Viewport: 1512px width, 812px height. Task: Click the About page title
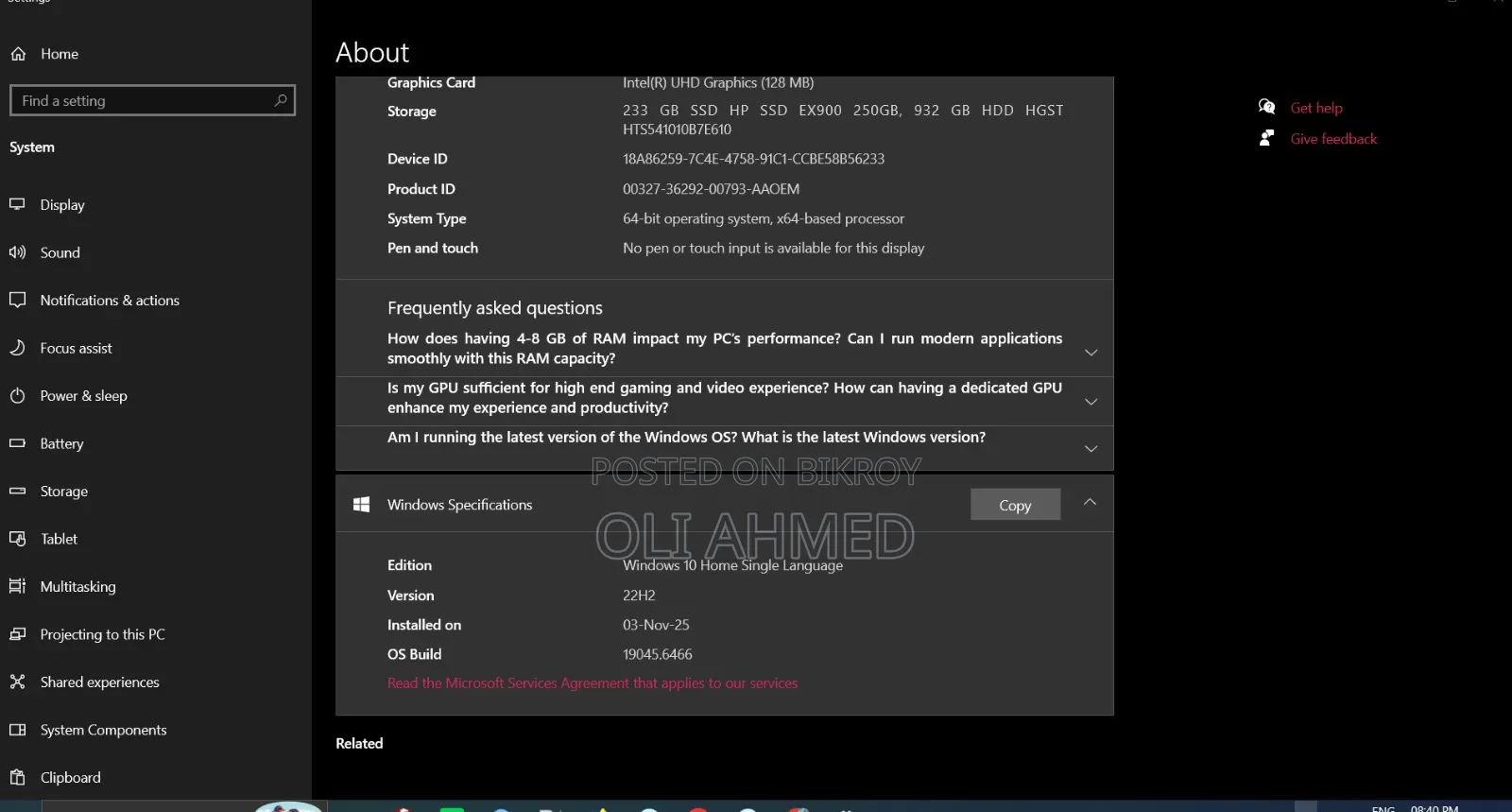(372, 53)
